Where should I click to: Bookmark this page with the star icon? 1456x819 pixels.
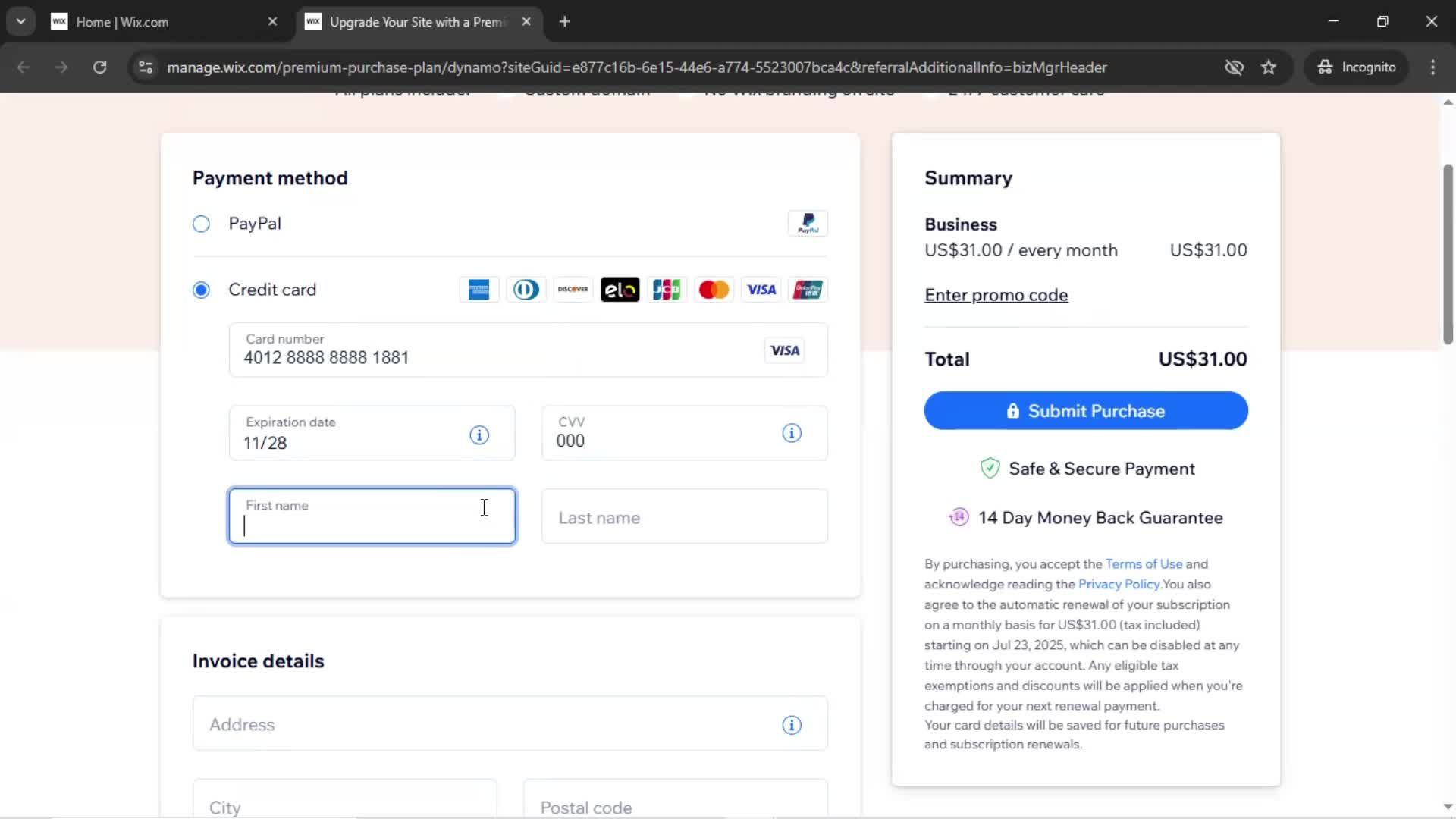coord(1269,67)
